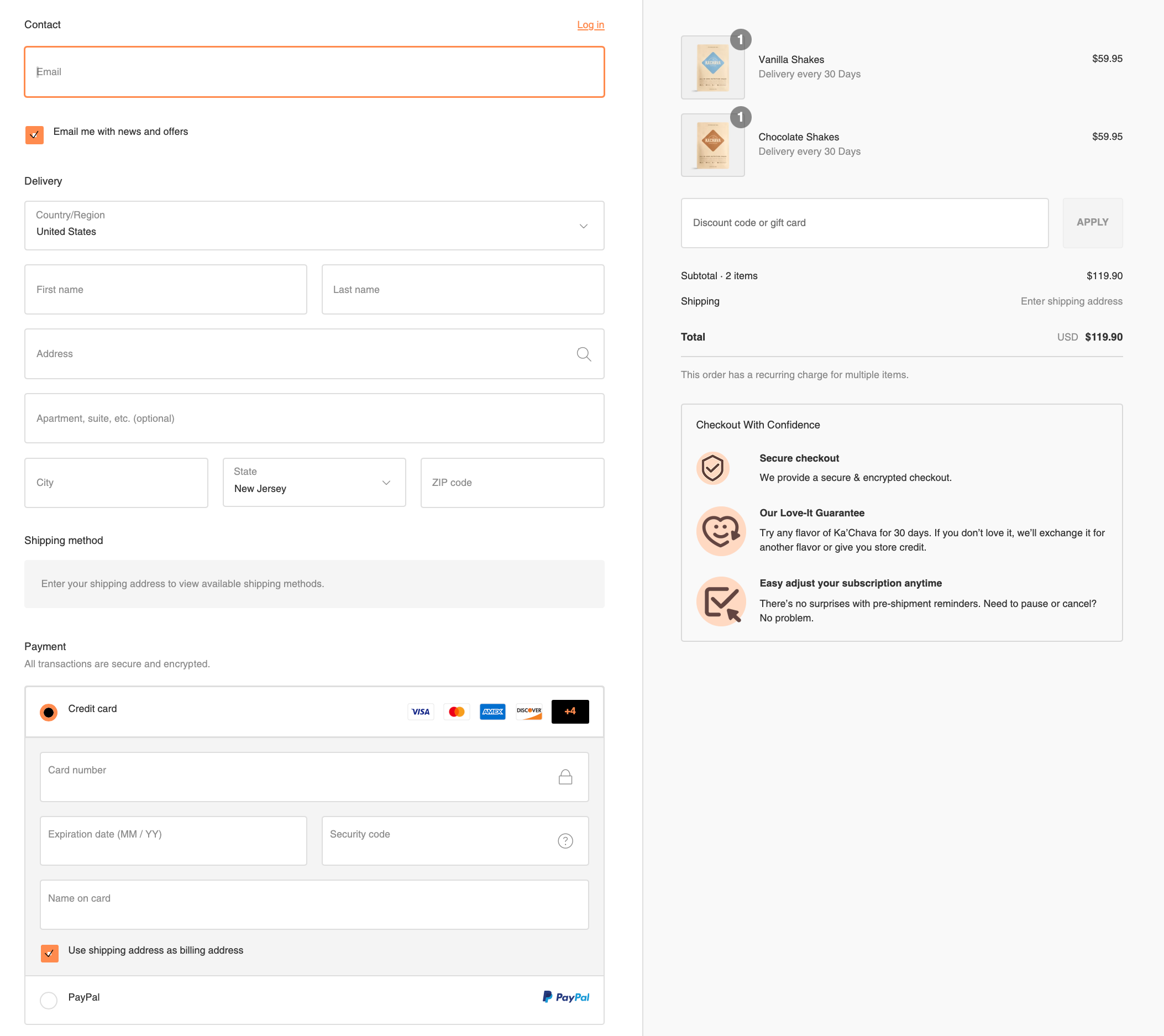The width and height of the screenshot is (1164, 1036).
Task: Focus the Discount code or gift card field
Action: [x=864, y=223]
